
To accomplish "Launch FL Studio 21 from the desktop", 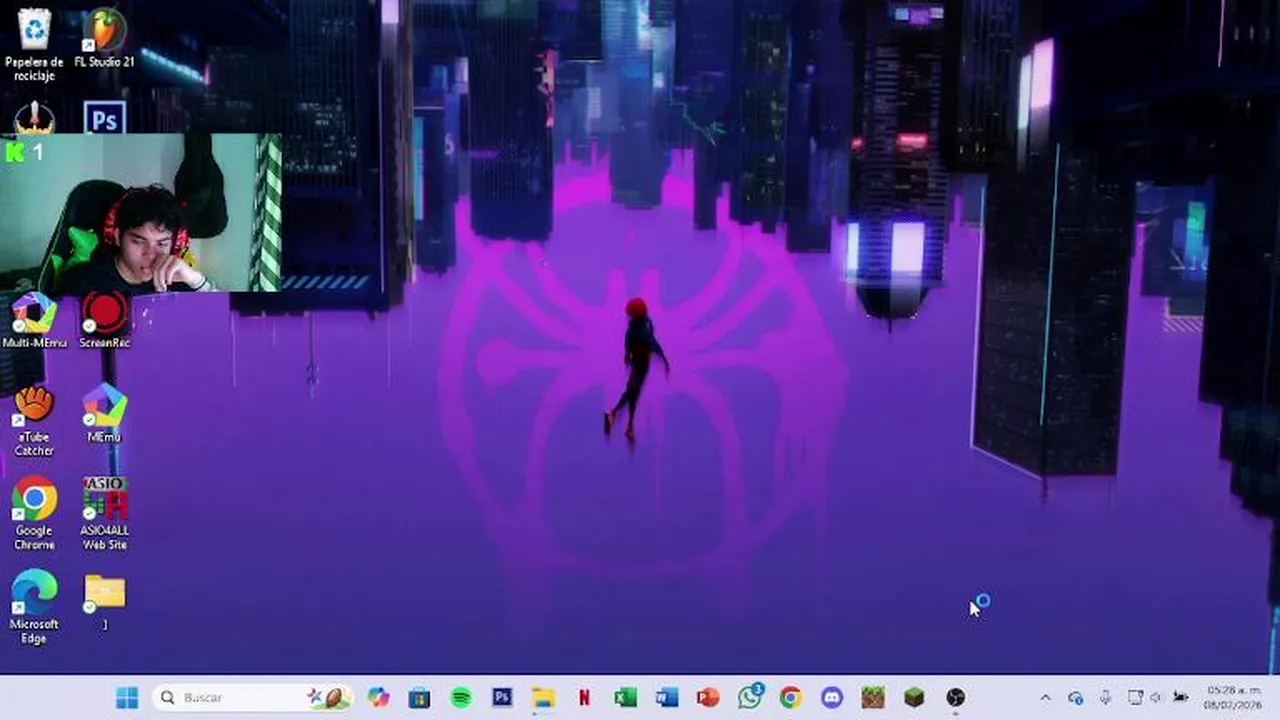I will (x=104, y=40).
